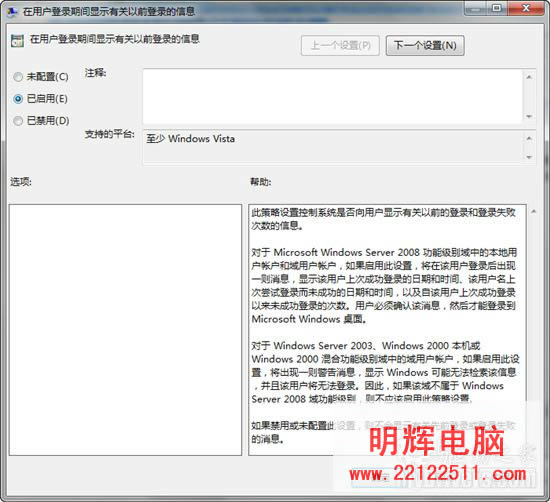Click the window title bar app icon

click(x=12, y=12)
